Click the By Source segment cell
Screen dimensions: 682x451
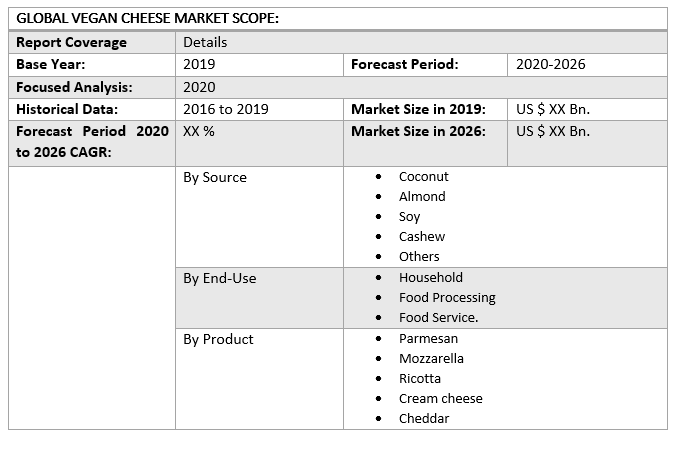click(x=215, y=178)
